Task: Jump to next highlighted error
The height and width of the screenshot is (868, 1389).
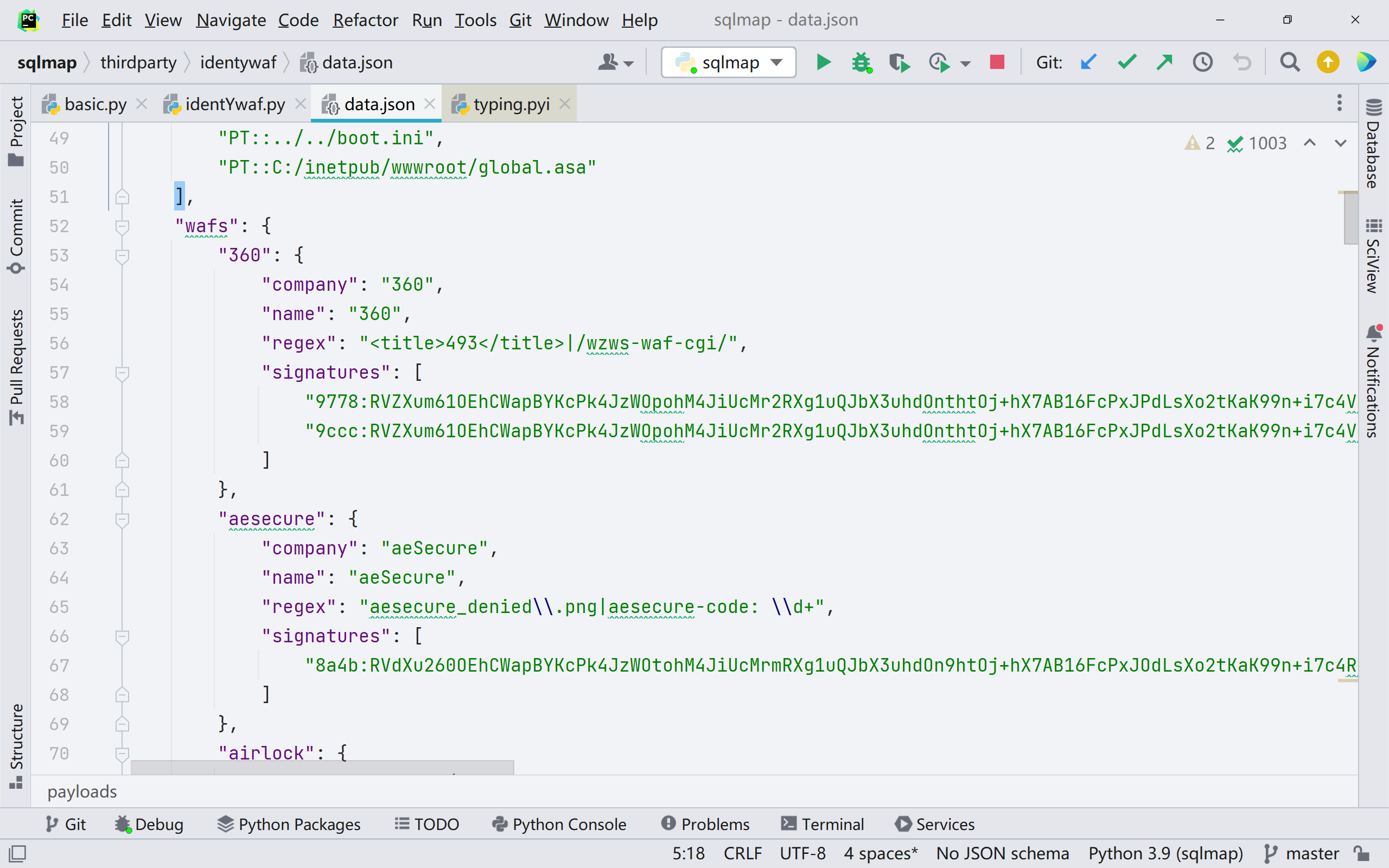Action: pyautogui.click(x=1340, y=143)
